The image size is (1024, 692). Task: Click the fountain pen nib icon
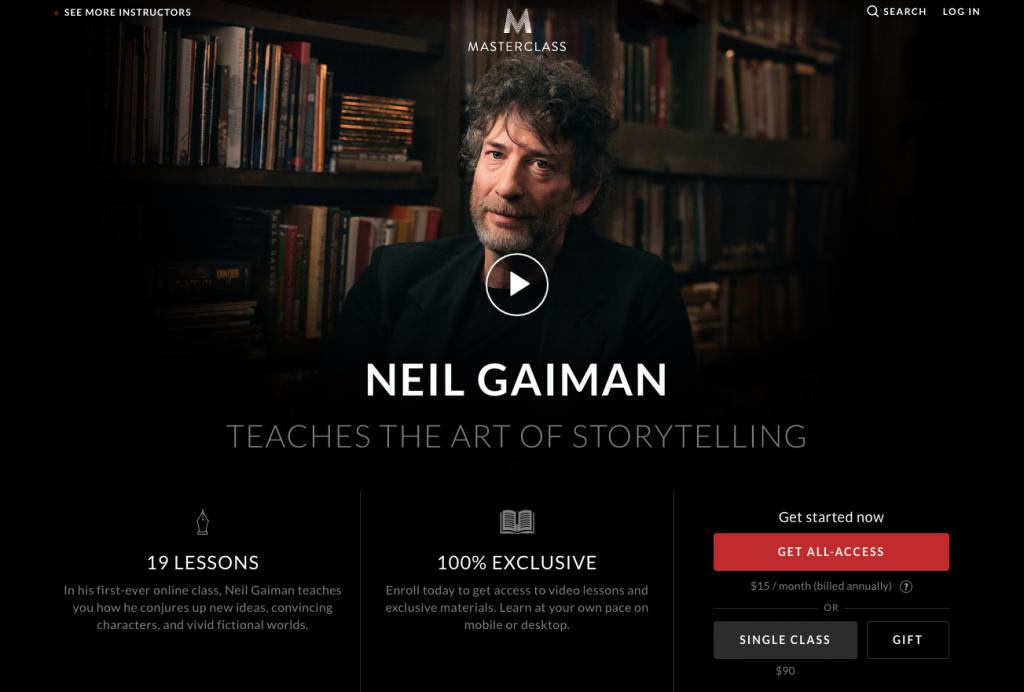tap(202, 522)
